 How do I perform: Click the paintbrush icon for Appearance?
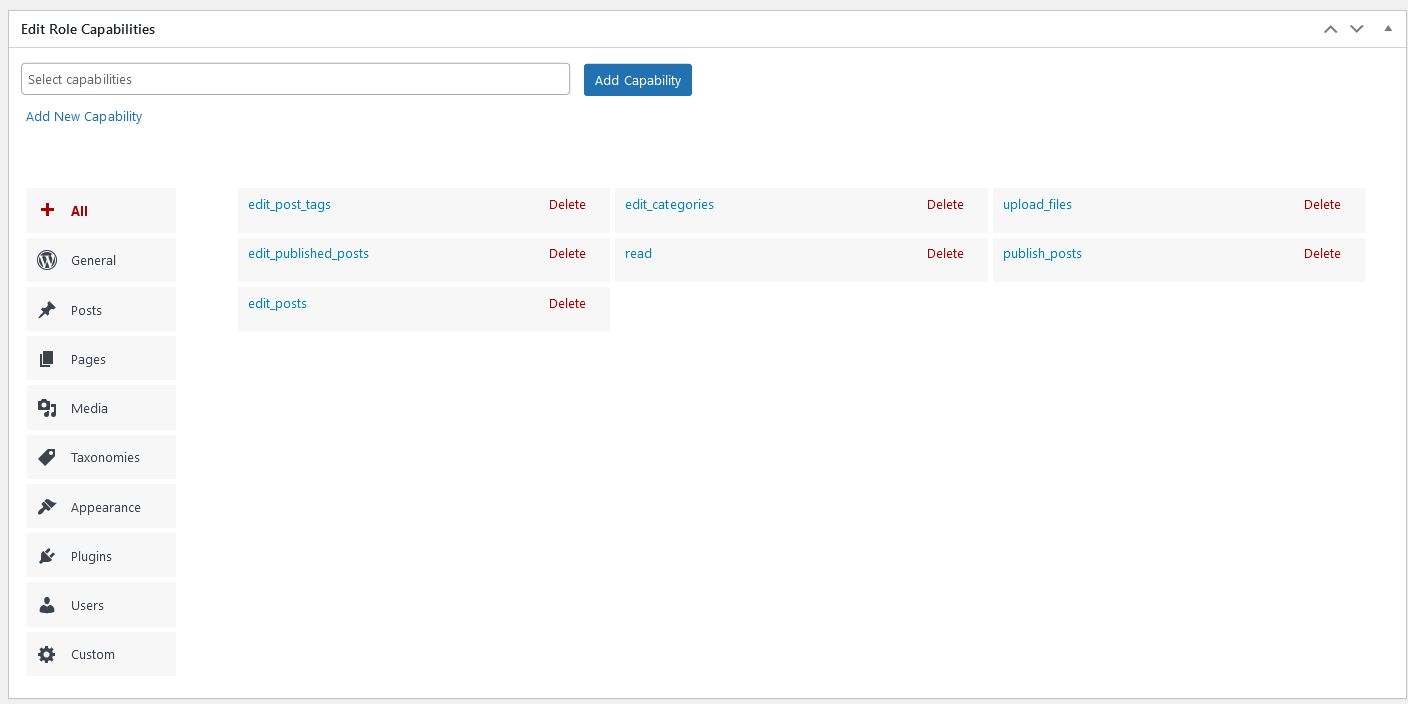point(47,507)
